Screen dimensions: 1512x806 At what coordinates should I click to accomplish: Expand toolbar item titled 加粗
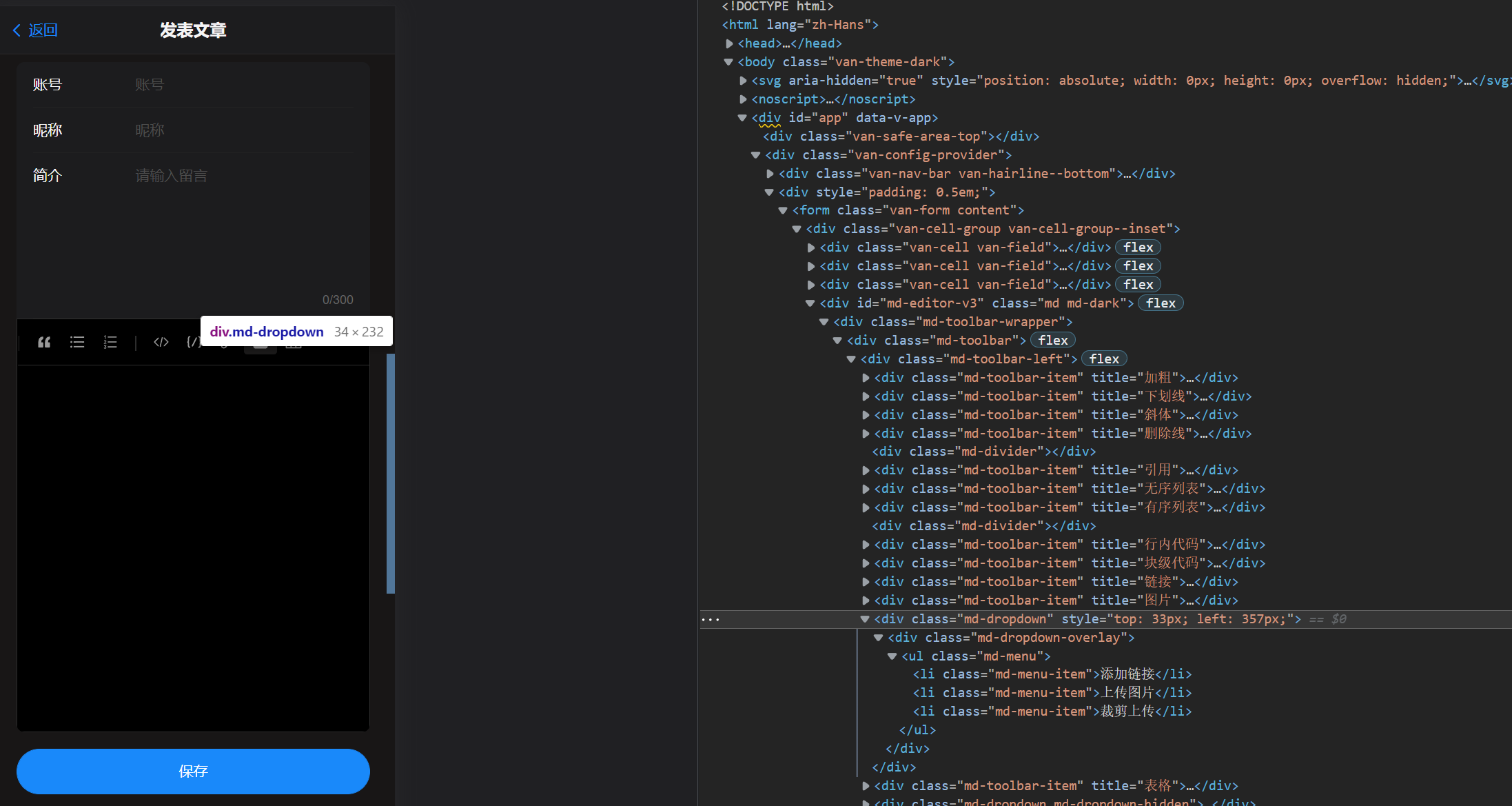[866, 378]
